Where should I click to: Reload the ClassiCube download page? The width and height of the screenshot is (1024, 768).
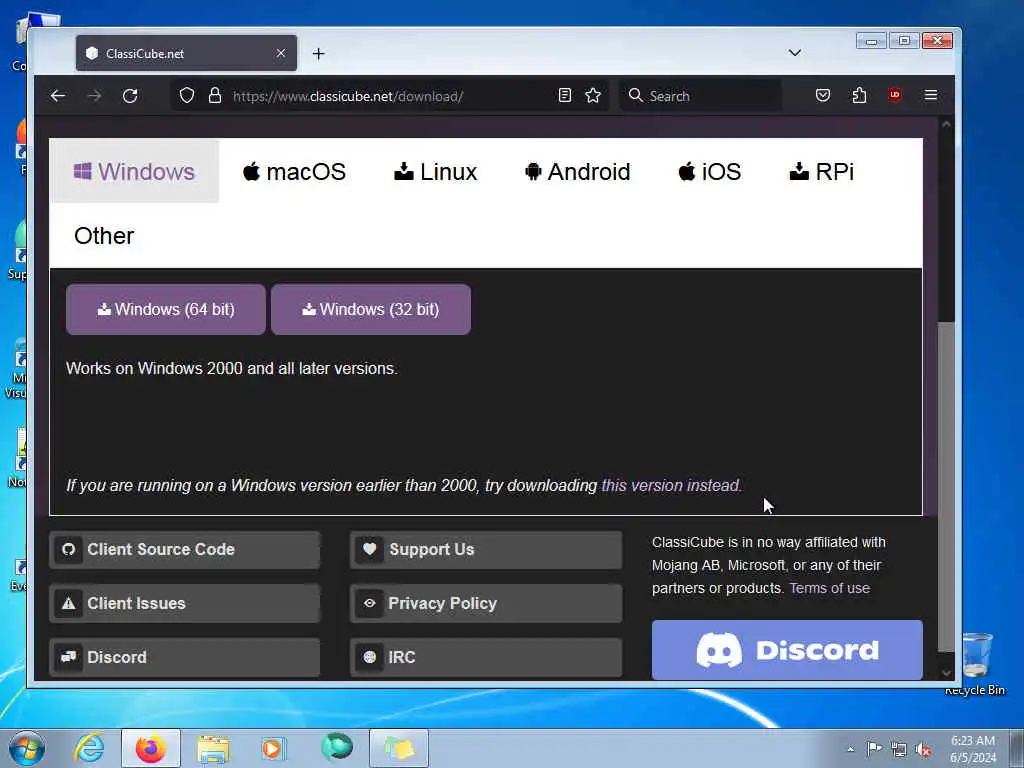click(x=130, y=96)
